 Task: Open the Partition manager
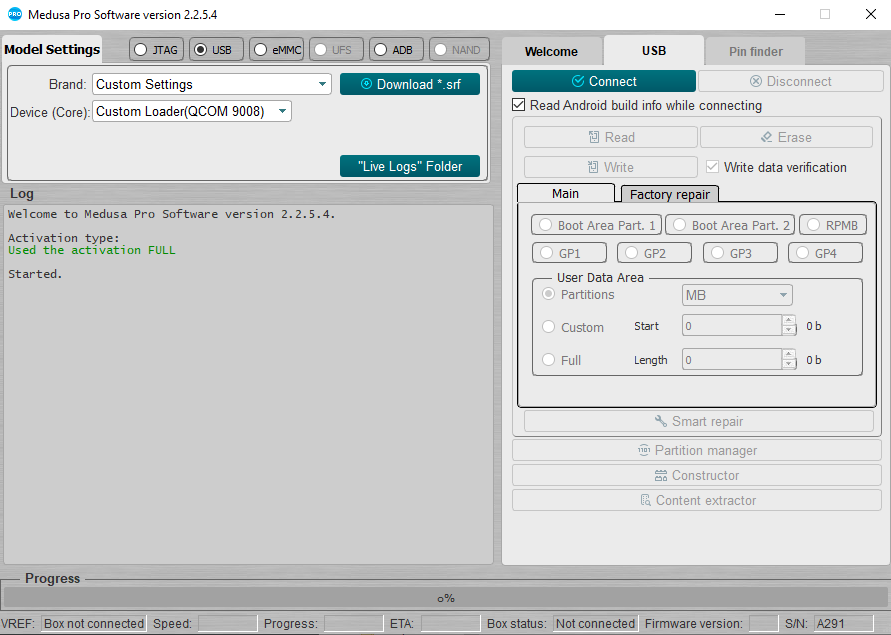click(x=697, y=450)
